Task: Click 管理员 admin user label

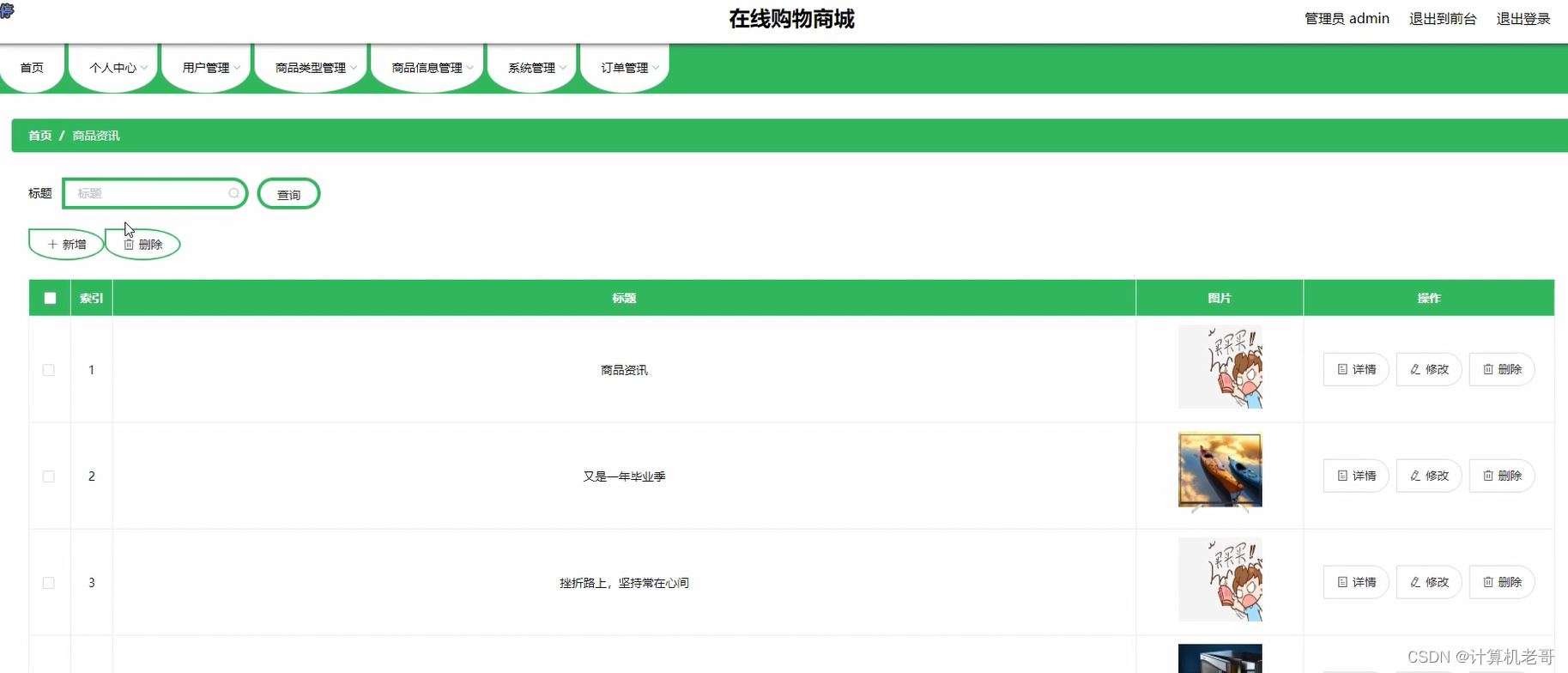Action: (x=1347, y=19)
